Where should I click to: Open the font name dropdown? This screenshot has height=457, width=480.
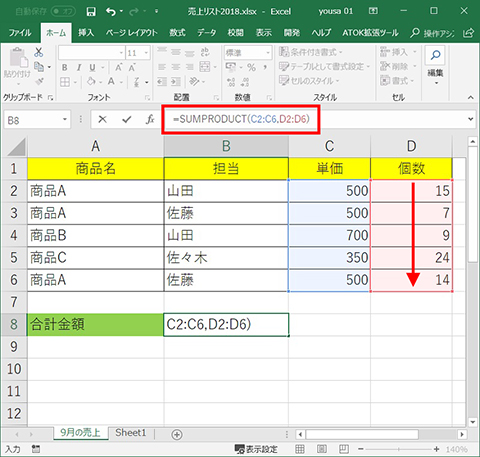pyautogui.click(x=121, y=53)
